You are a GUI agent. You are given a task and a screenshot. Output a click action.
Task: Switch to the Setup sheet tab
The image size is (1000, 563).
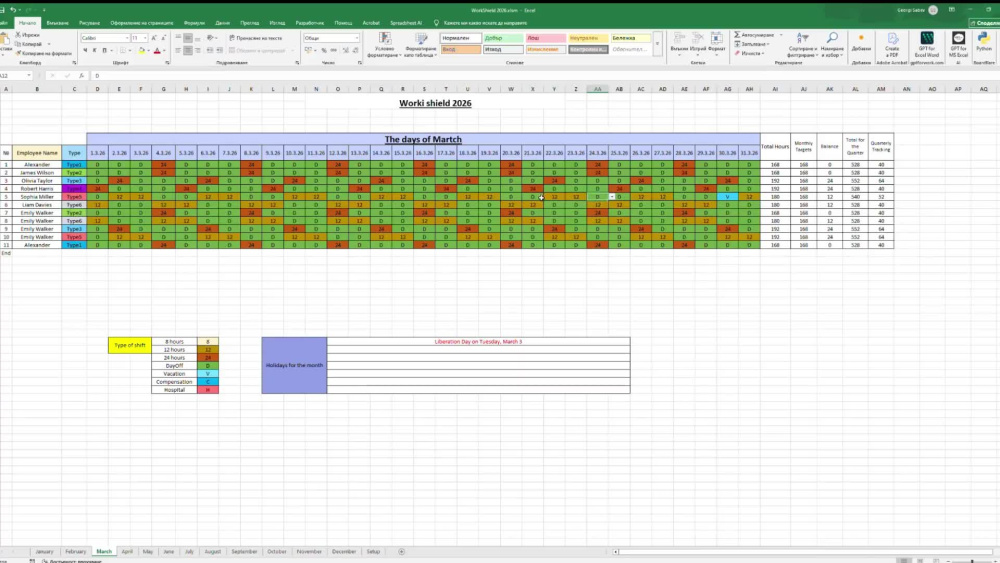373,552
